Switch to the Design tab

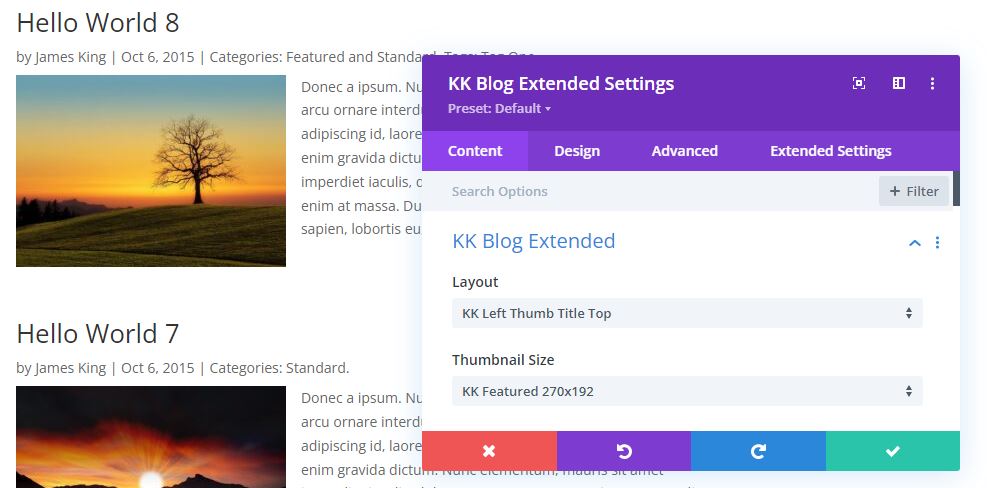coord(577,151)
